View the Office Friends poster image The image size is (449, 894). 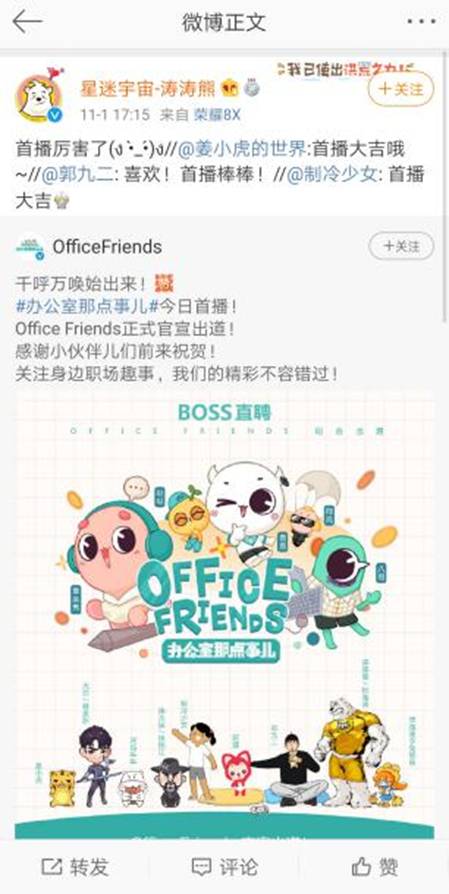click(x=224, y=615)
